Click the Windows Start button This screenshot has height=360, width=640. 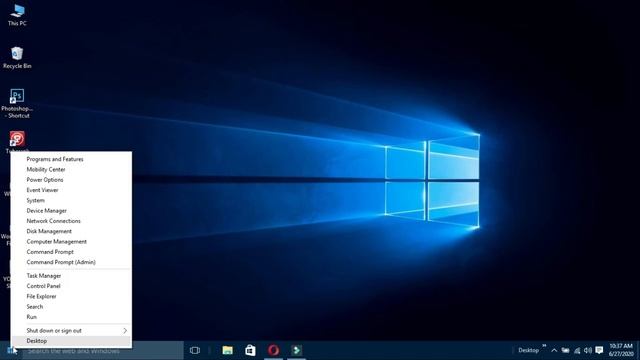tap(11, 351)
